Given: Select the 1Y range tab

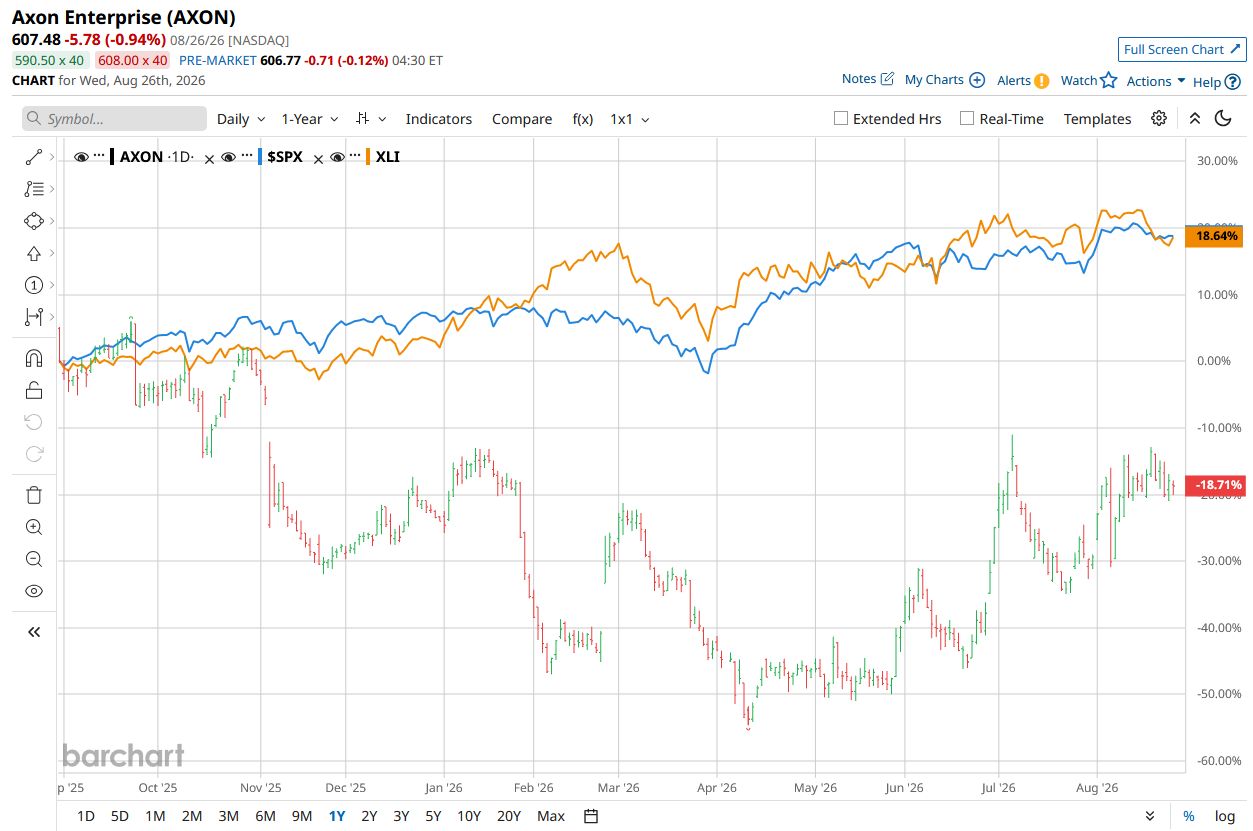Looking at the screenshot, I should pos(337,816).
